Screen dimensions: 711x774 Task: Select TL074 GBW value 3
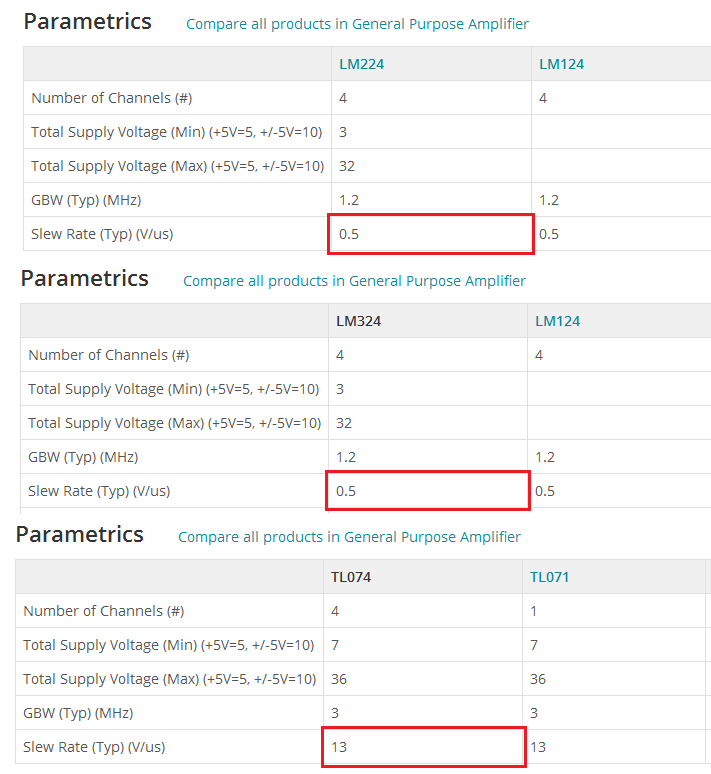point(335,713)
